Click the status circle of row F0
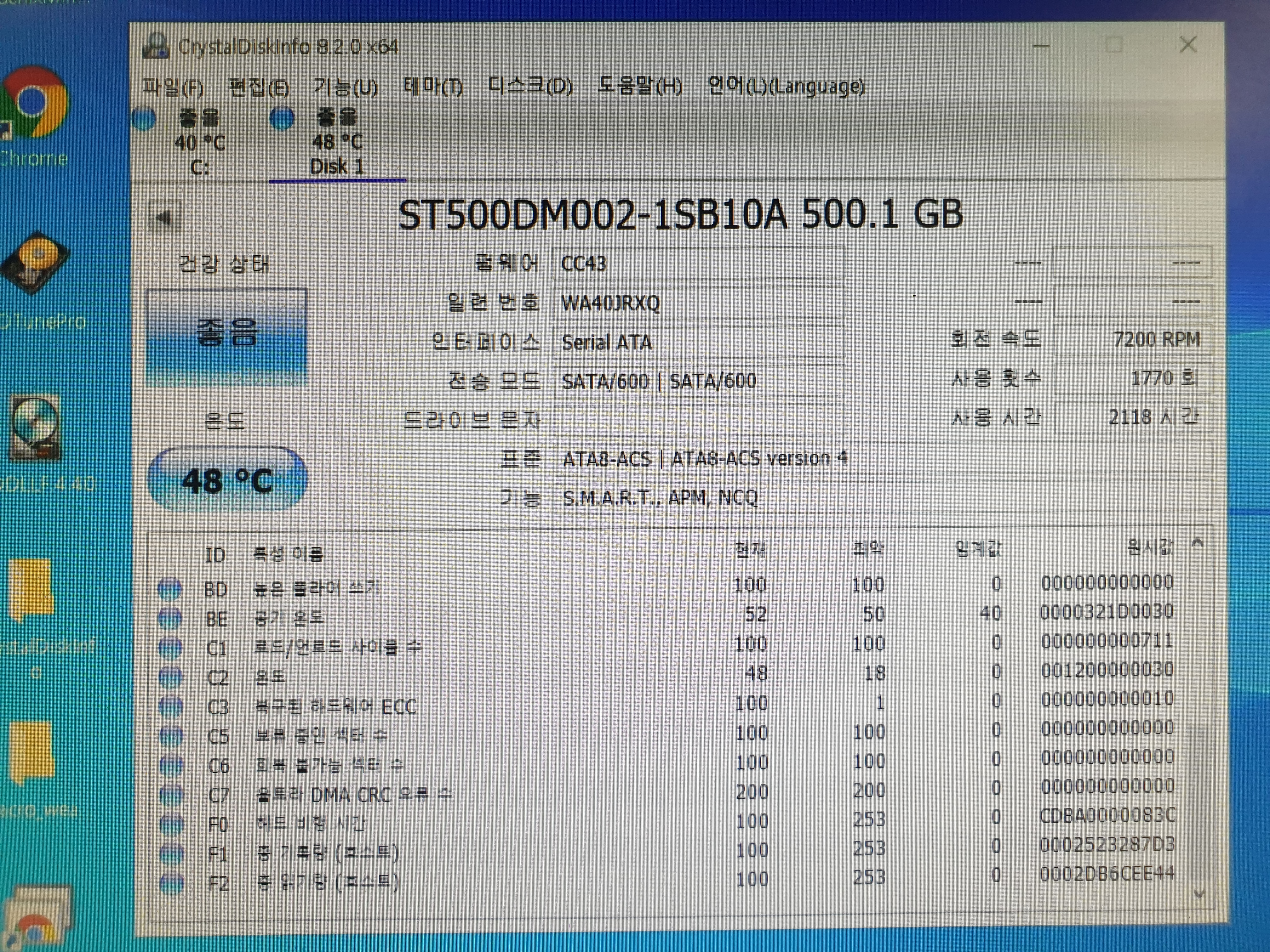Viewport: 1270px width, 952px height. pos(172,824)
